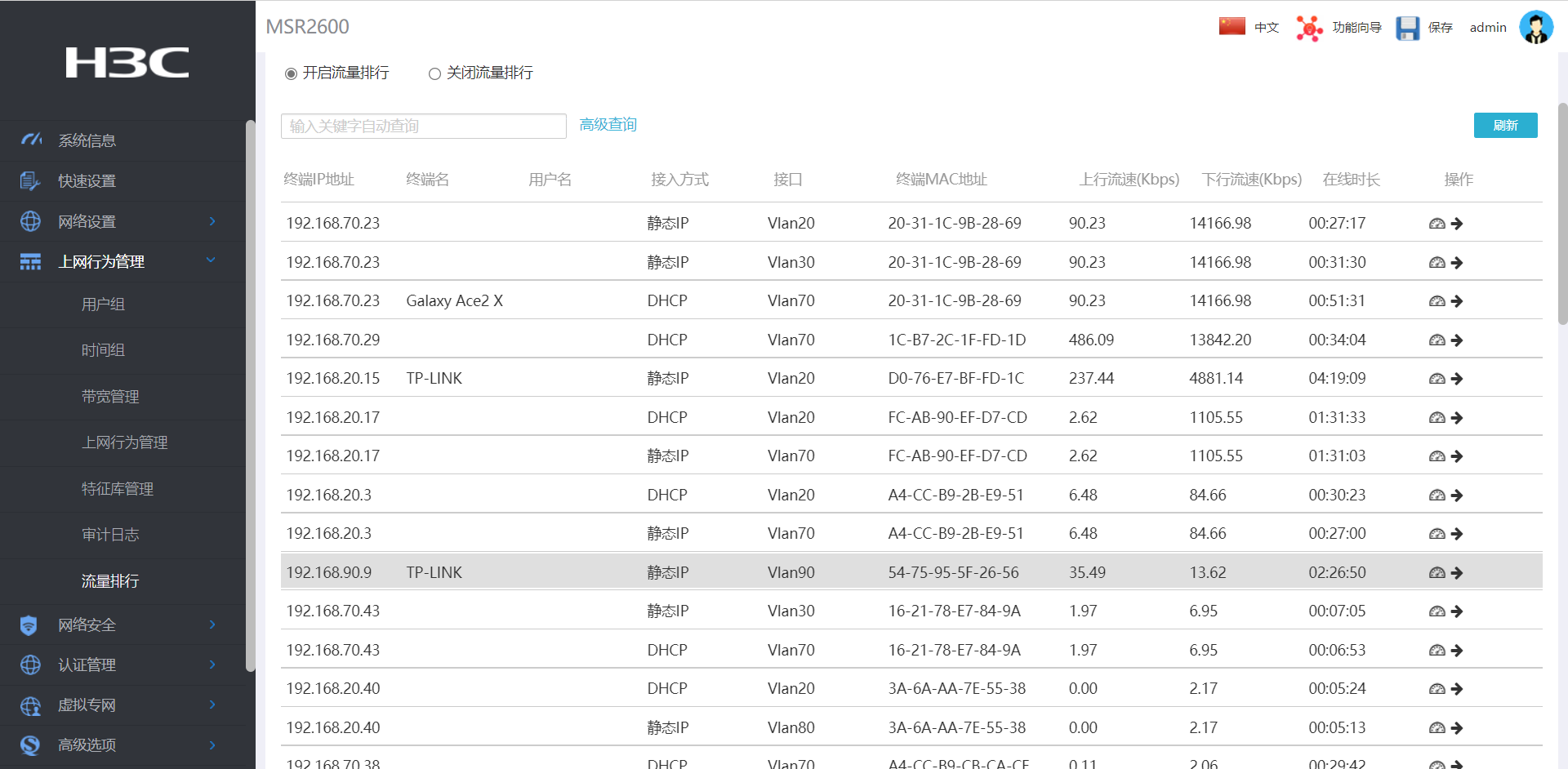Click gauge icon for 192.168.70.23 Vlan20 row

1437,224
